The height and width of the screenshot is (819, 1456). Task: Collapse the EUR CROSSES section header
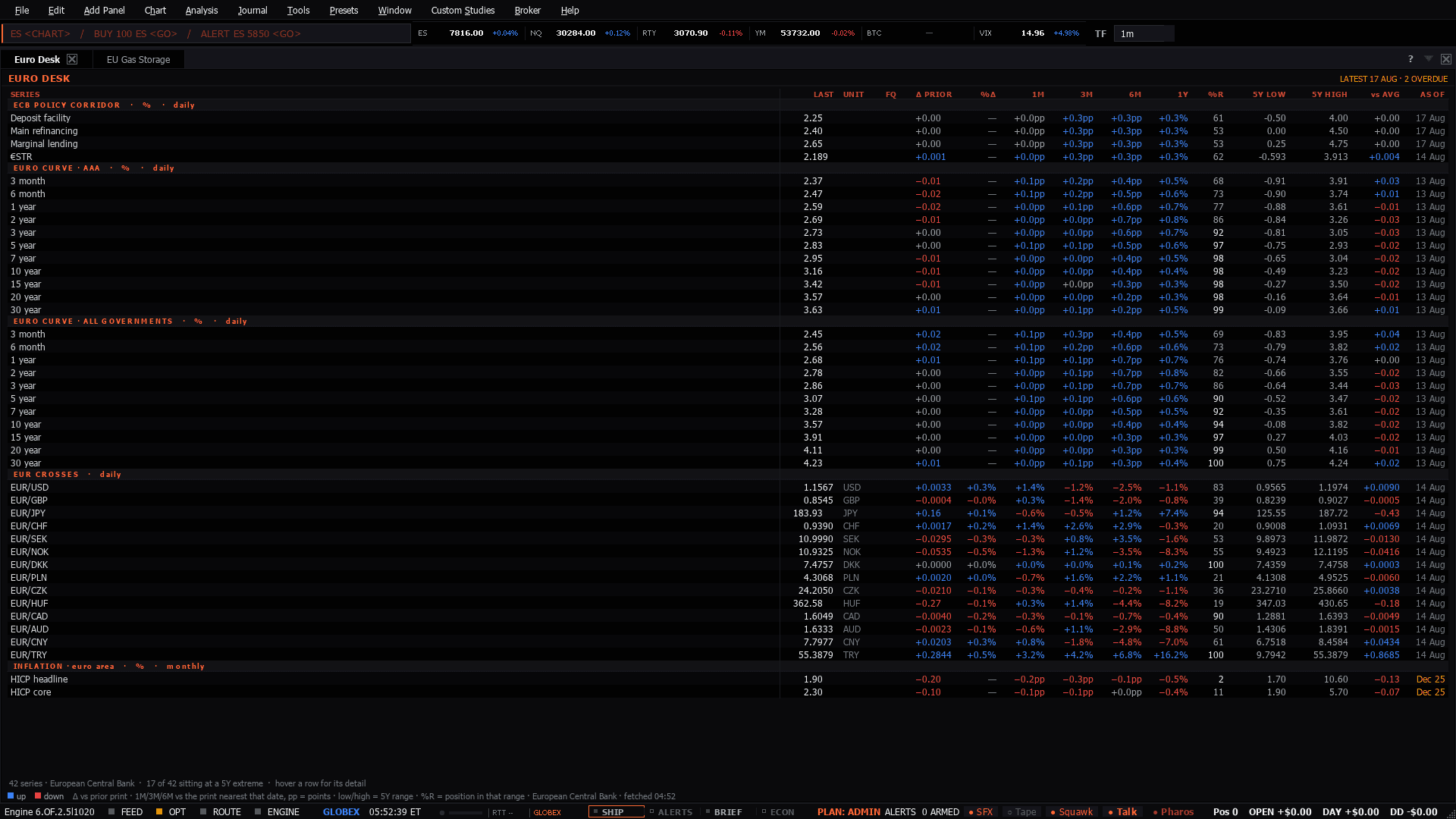[728, 475]
